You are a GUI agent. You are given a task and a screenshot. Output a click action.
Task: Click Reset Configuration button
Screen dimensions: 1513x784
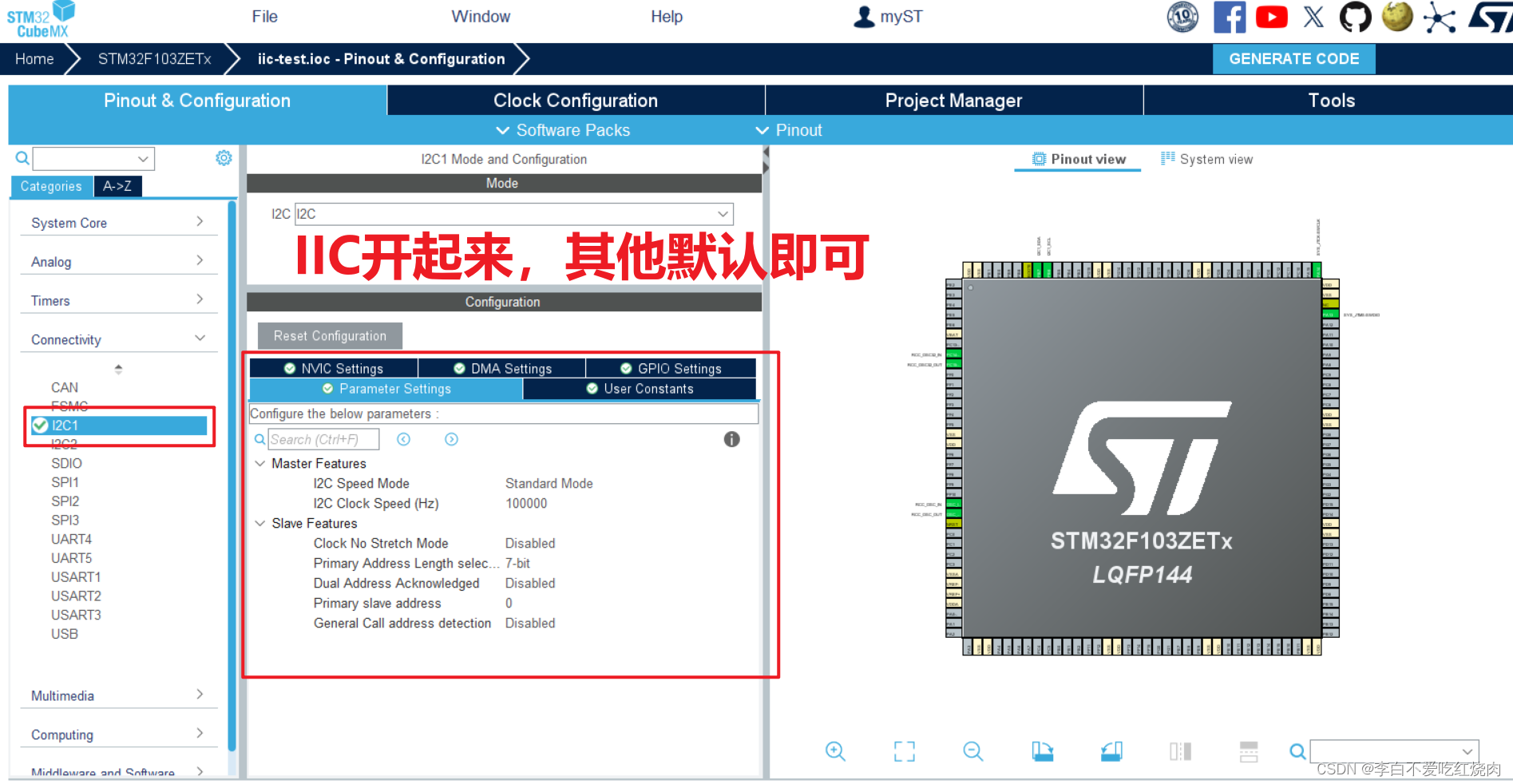point(330,336)
